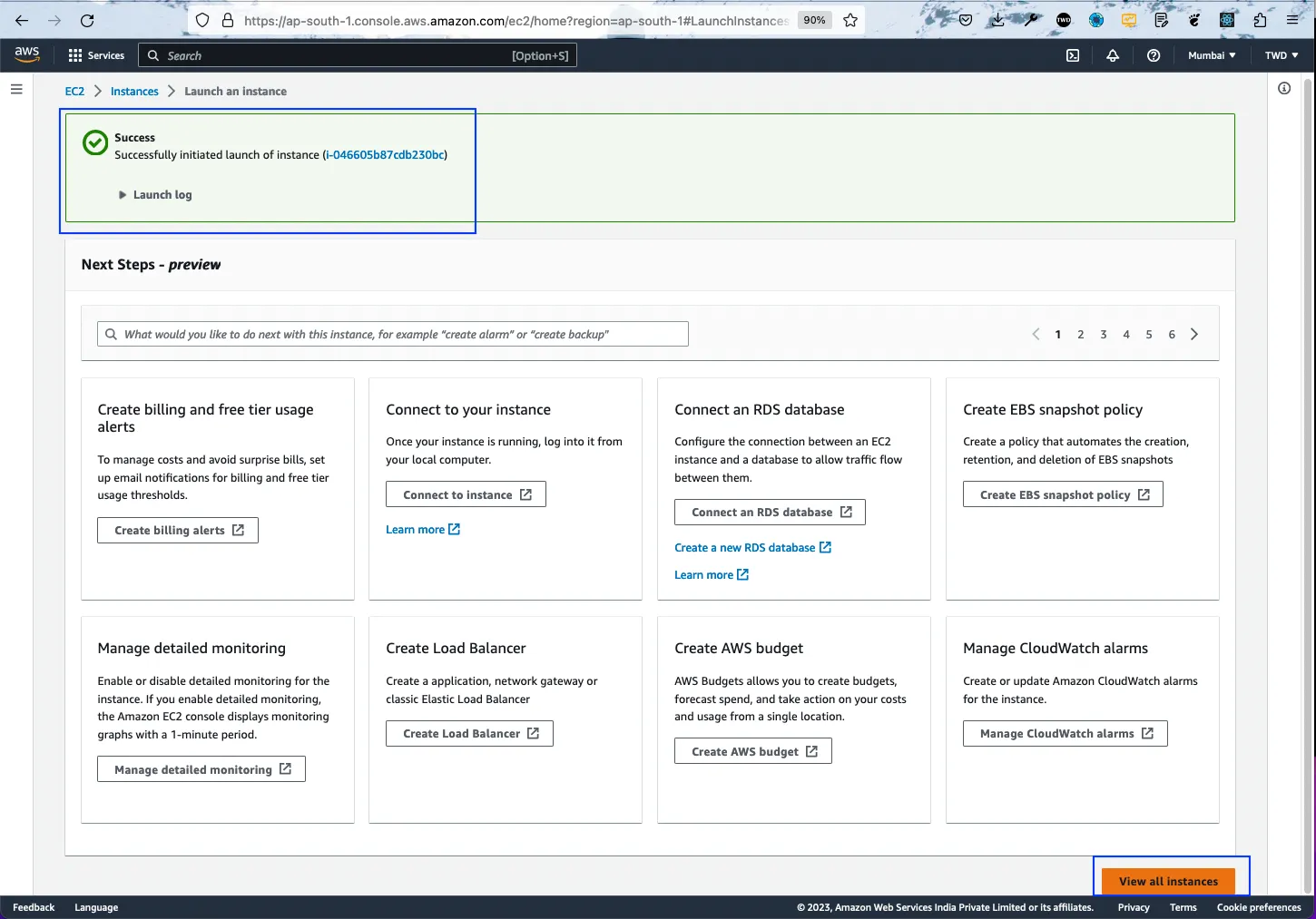Click the 90% zoom level indicator

pyautogui.click(x=815, y=20)
